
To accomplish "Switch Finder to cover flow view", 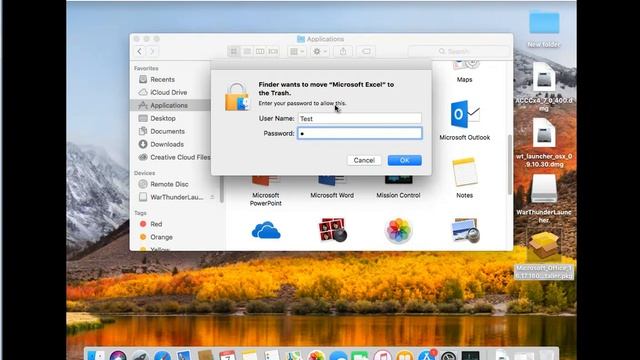I will coord(273,51).
